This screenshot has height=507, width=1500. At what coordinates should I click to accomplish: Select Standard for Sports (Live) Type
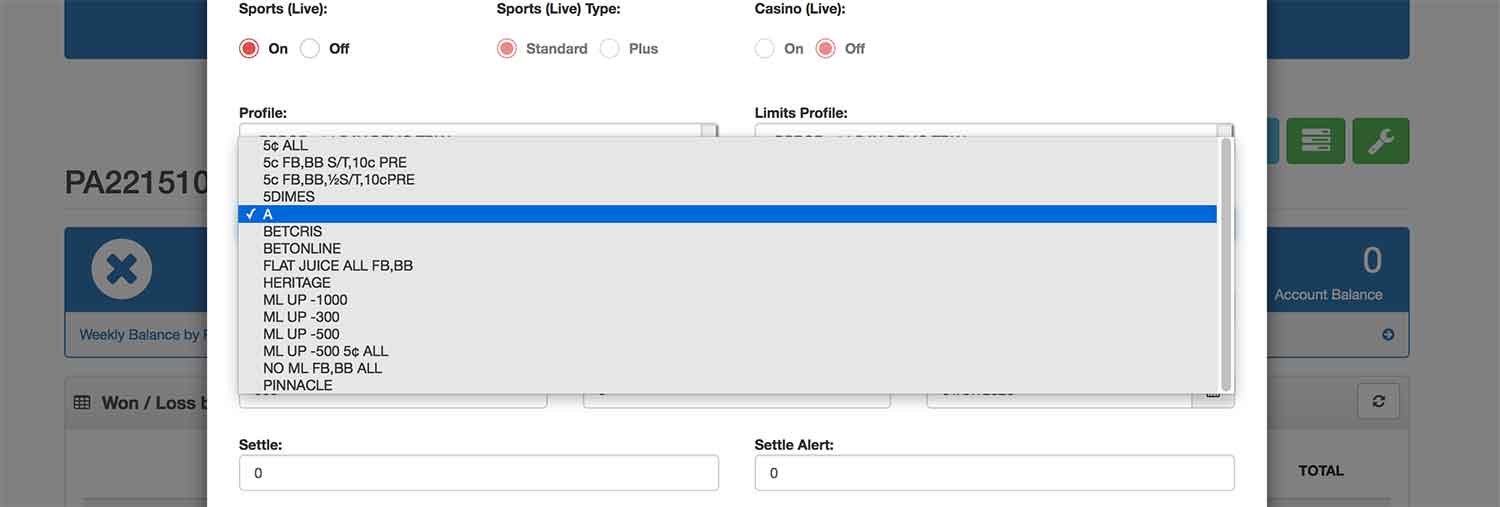507,49
